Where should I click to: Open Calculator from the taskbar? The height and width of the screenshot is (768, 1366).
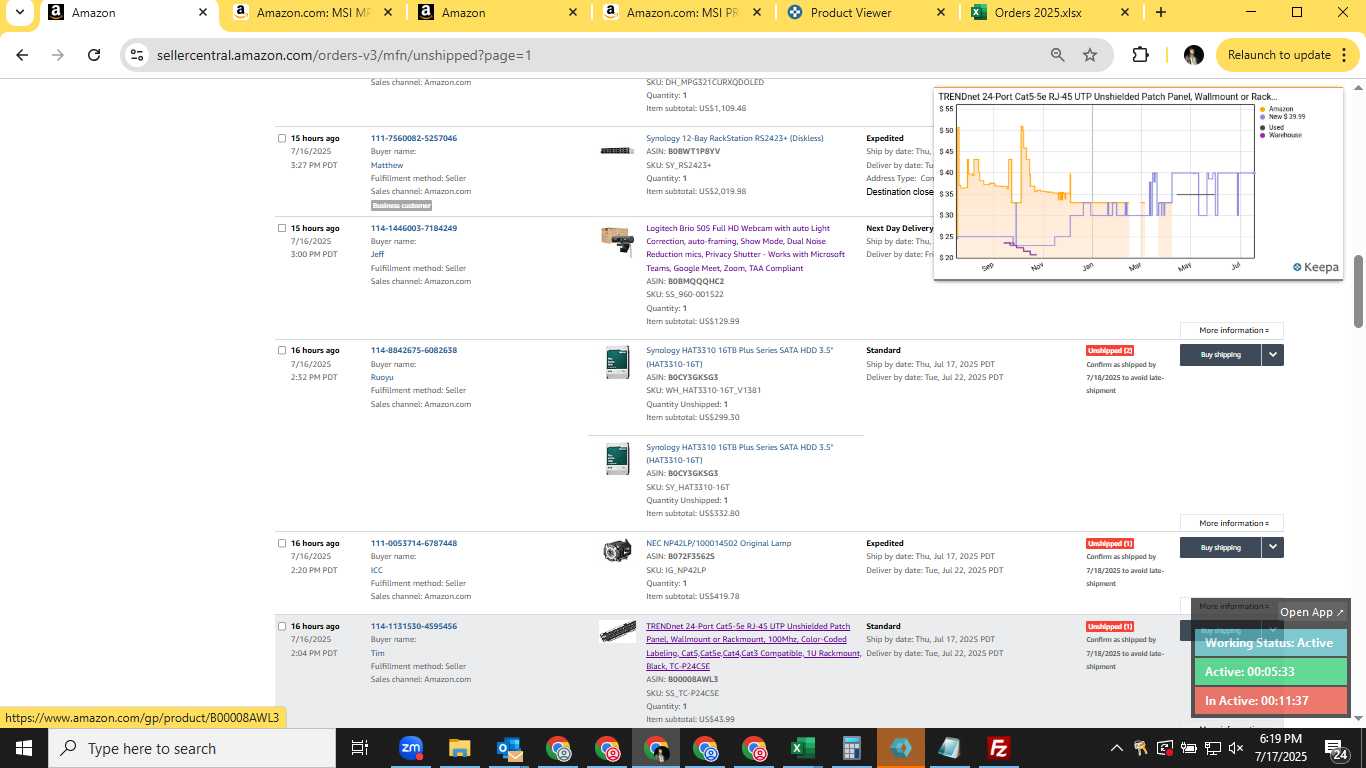click(x=852, y=748)
